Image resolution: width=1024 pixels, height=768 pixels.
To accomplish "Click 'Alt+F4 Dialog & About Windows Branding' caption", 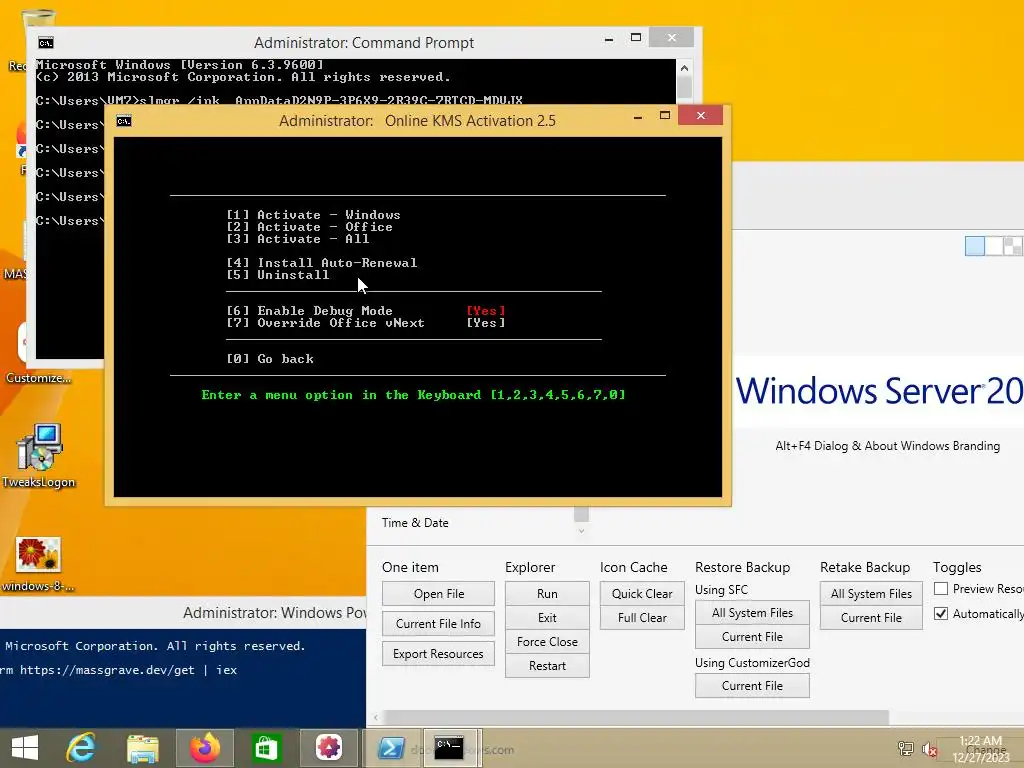I will pyautogui.click(x=888, y=446).
